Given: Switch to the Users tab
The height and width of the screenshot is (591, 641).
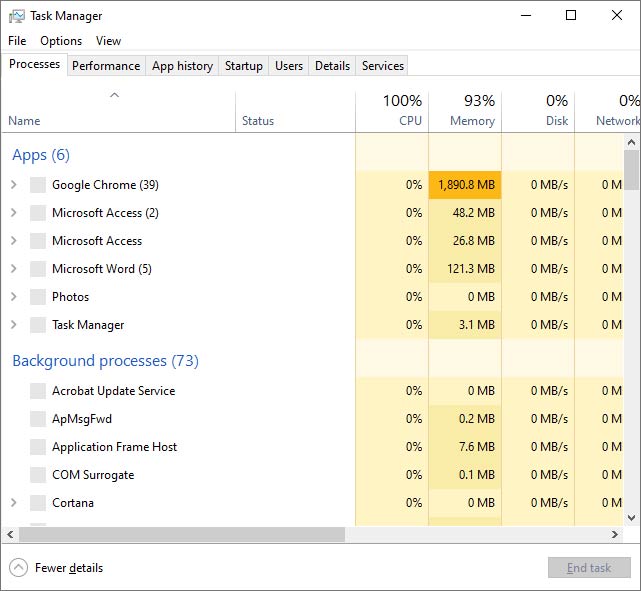Looking at the screenshot, I should pyautogui.click(x=289, y=66).
